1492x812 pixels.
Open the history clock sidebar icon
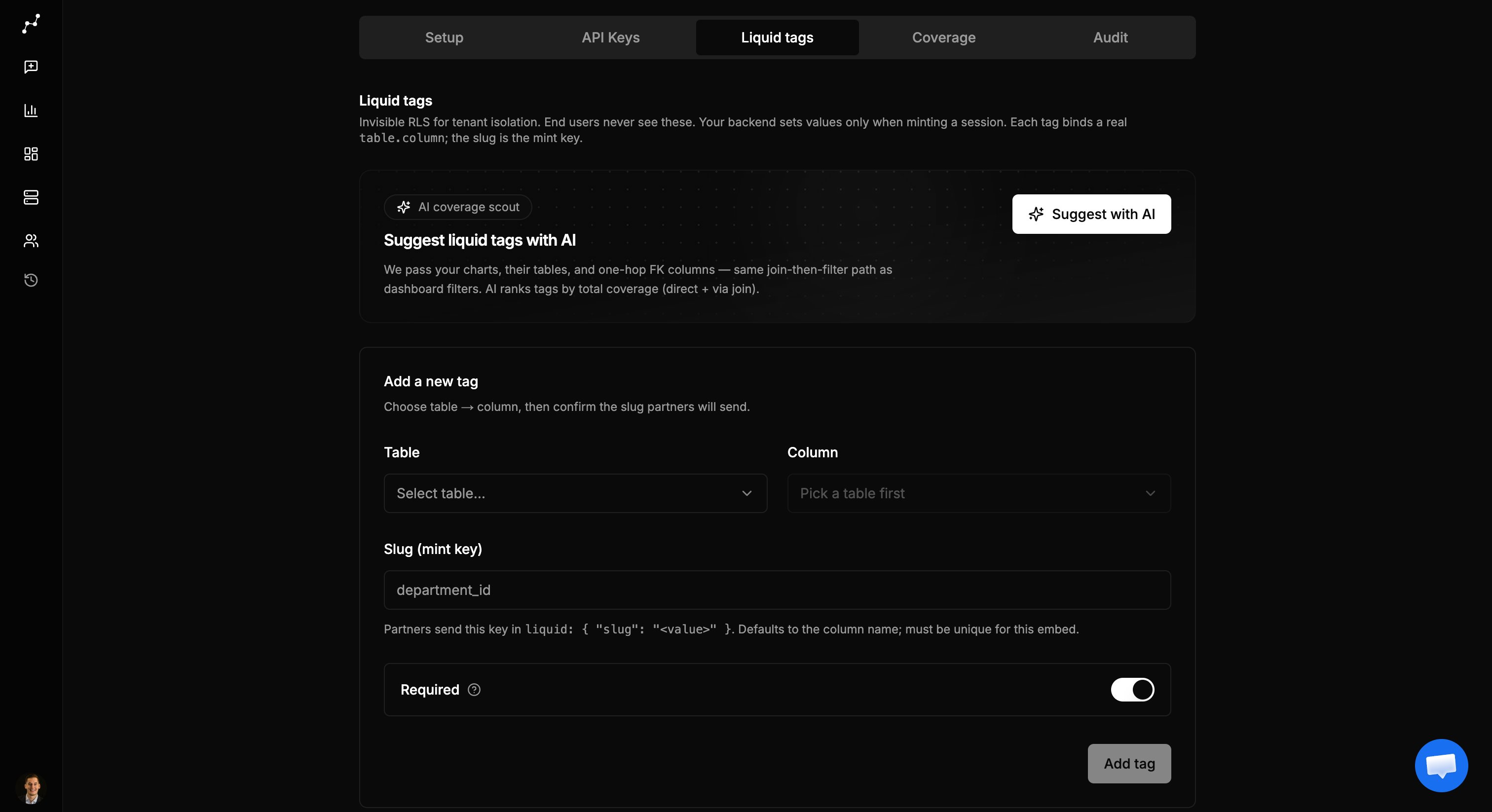[31, 280]
